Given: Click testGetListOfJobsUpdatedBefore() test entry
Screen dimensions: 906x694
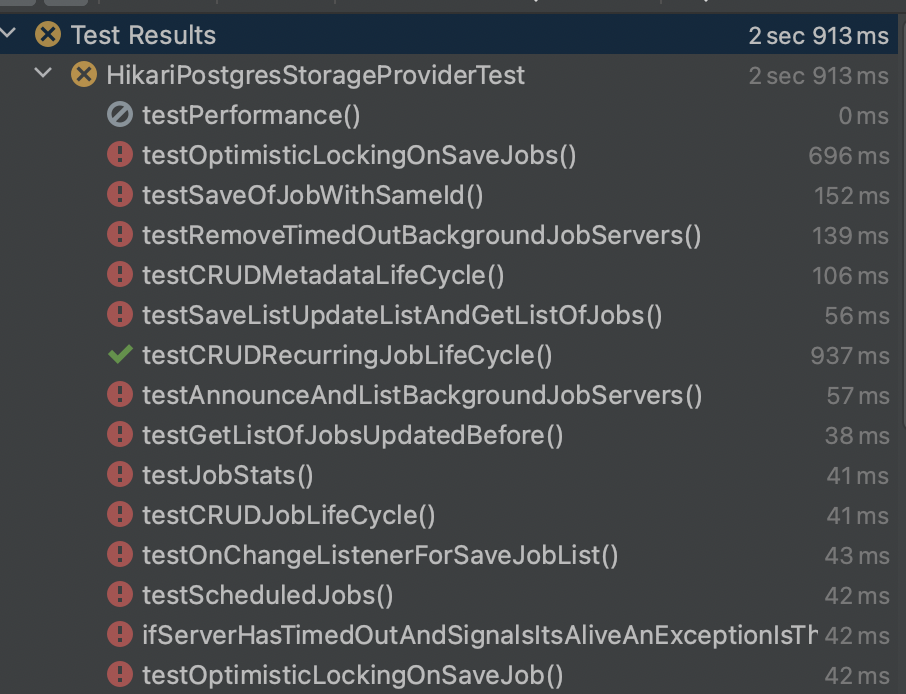Looking at the screenshot, I should pos(352,436).
